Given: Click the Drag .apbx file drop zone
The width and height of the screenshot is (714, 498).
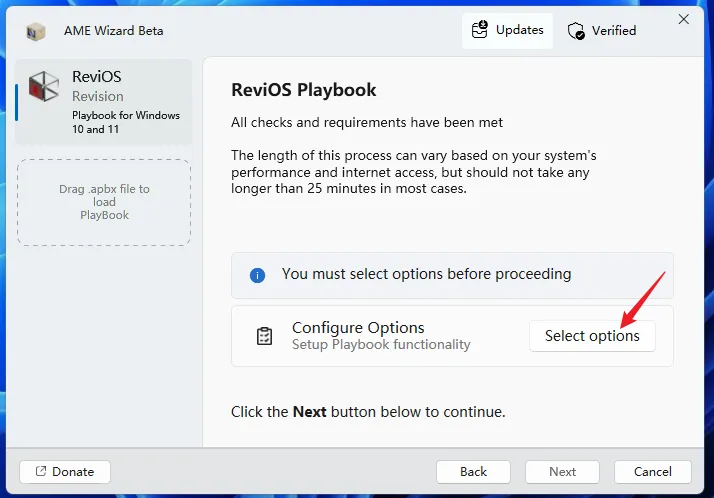Looking at the screenshot, I should pyautogui.click(x=104, y=202).
